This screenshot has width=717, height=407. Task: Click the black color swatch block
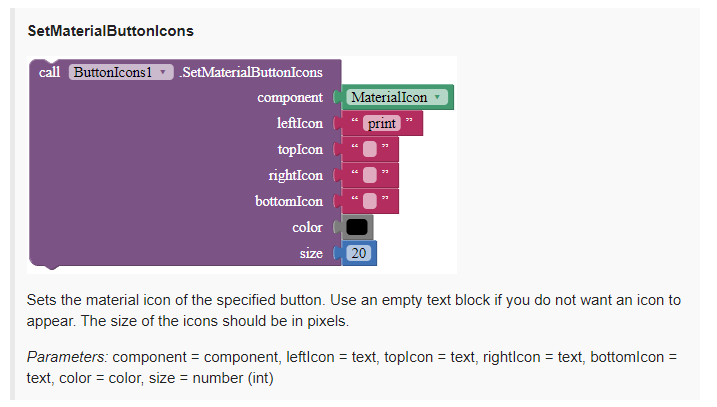tap(357, 228)
